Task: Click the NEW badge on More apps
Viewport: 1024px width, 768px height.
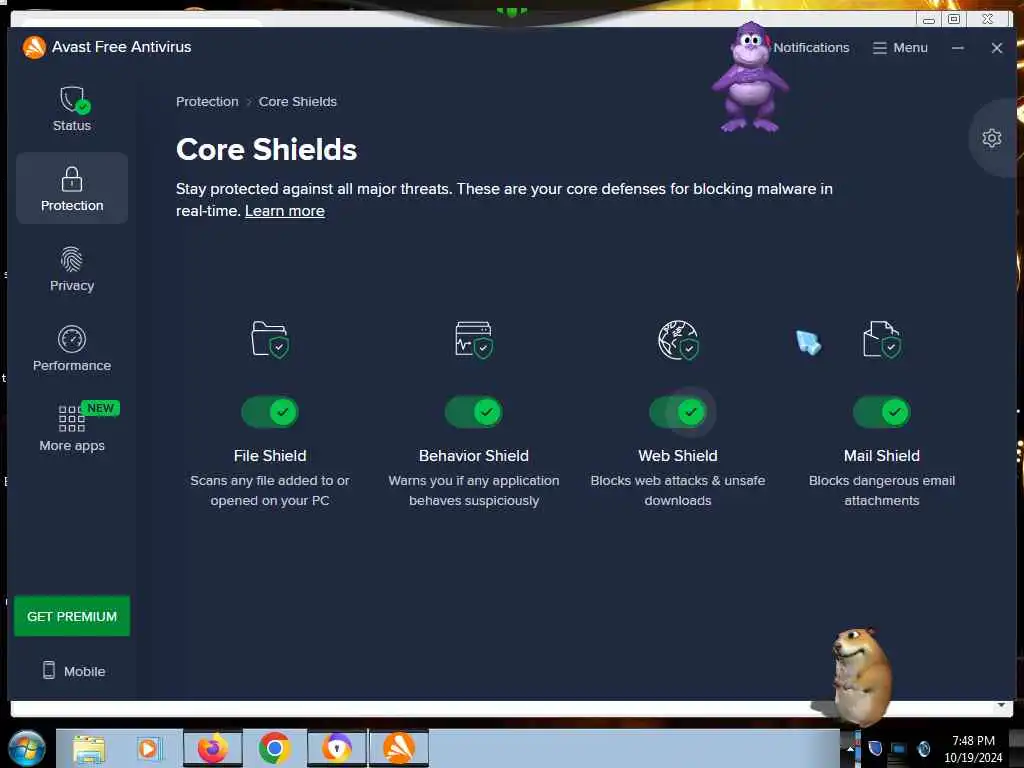Action: [101, 408]
